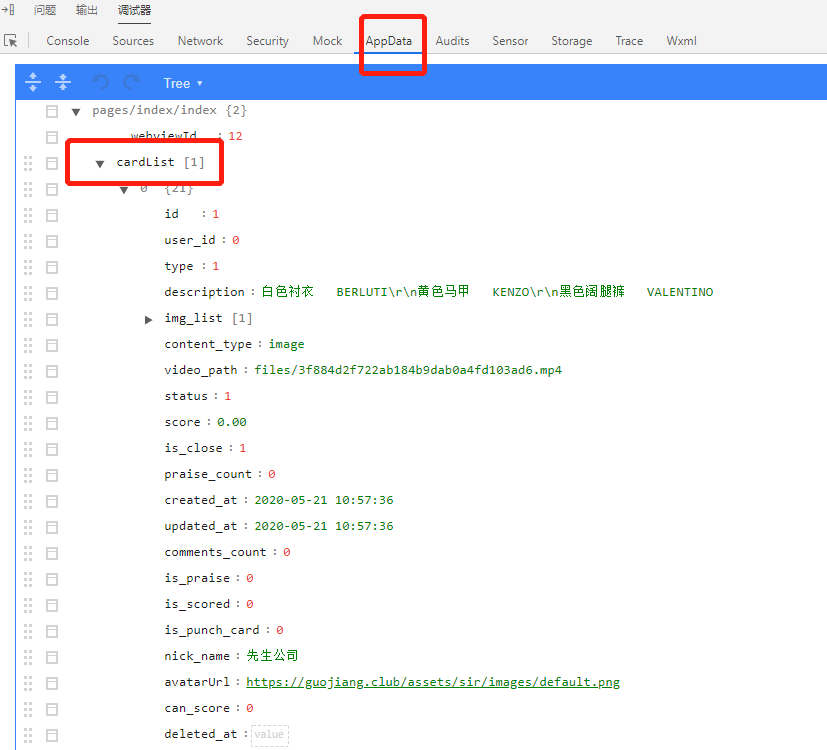Click the drag handle on score row
Image resolution: width=827 pixels, height=750 pixels.
tap(28, 424)
